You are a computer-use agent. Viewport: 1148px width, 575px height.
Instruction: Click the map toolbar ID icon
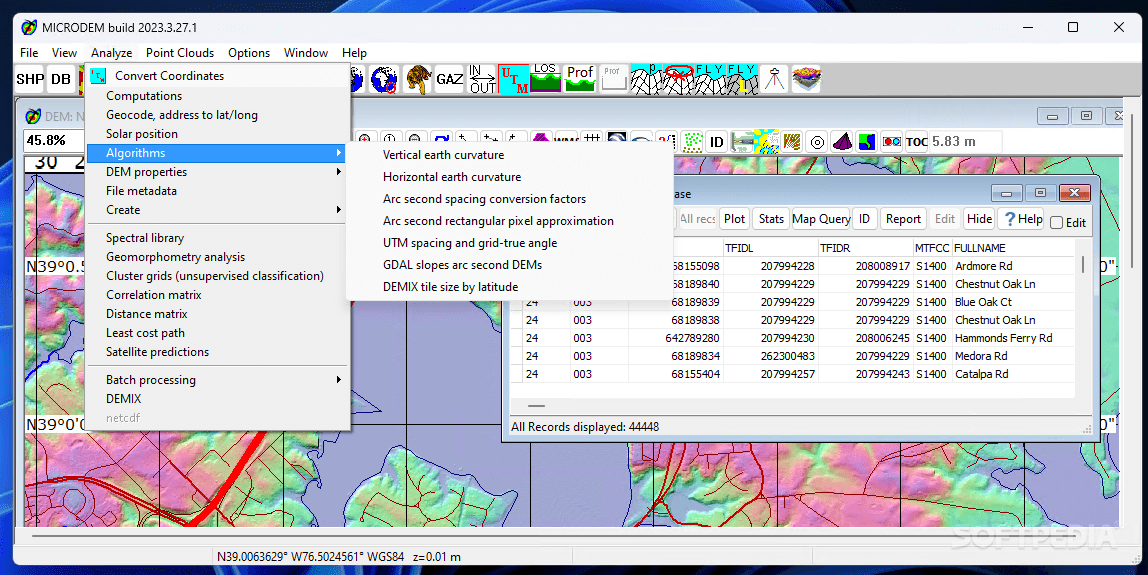pos(717,141)
